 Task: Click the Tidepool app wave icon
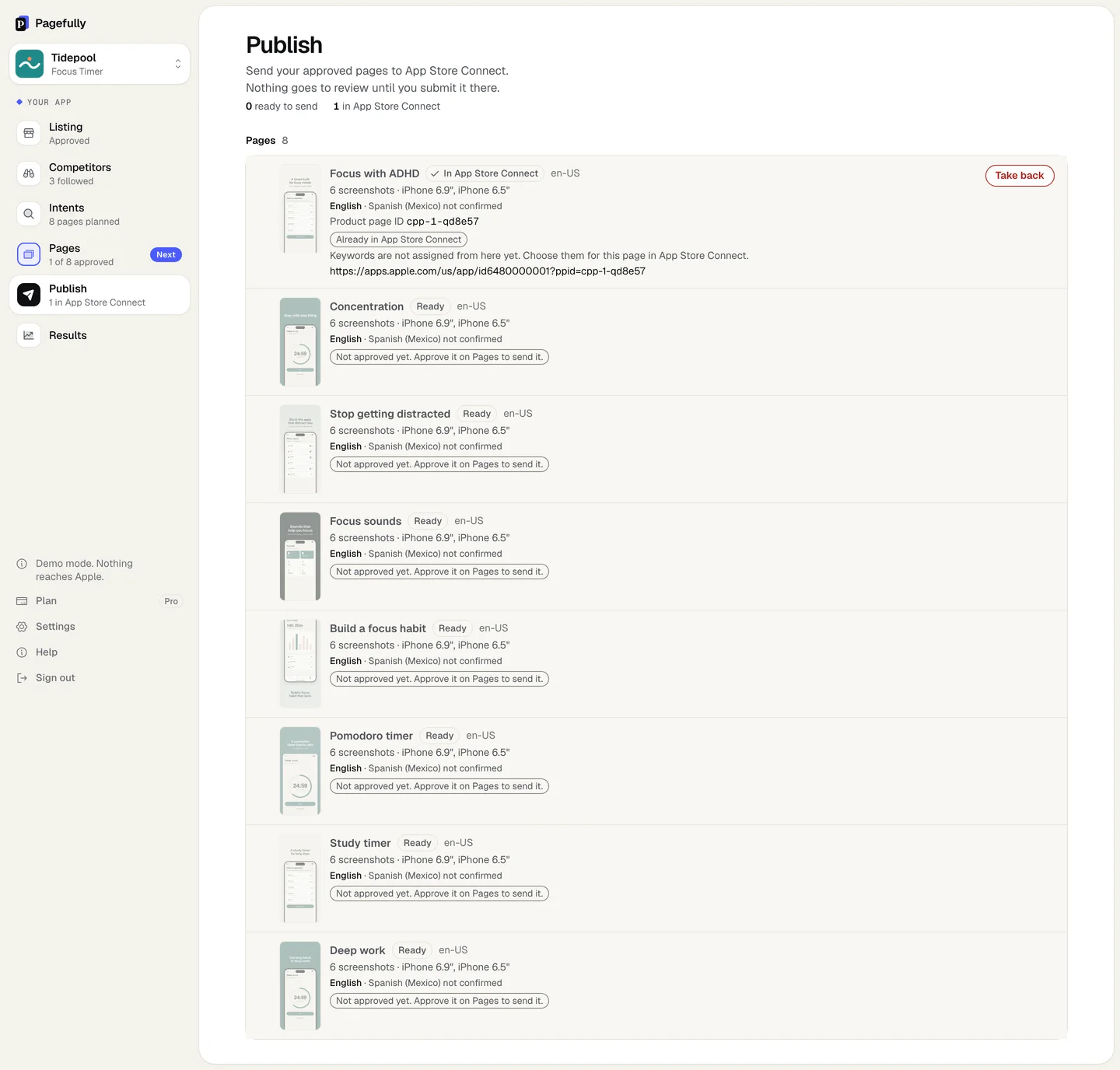tap(30, 64)
